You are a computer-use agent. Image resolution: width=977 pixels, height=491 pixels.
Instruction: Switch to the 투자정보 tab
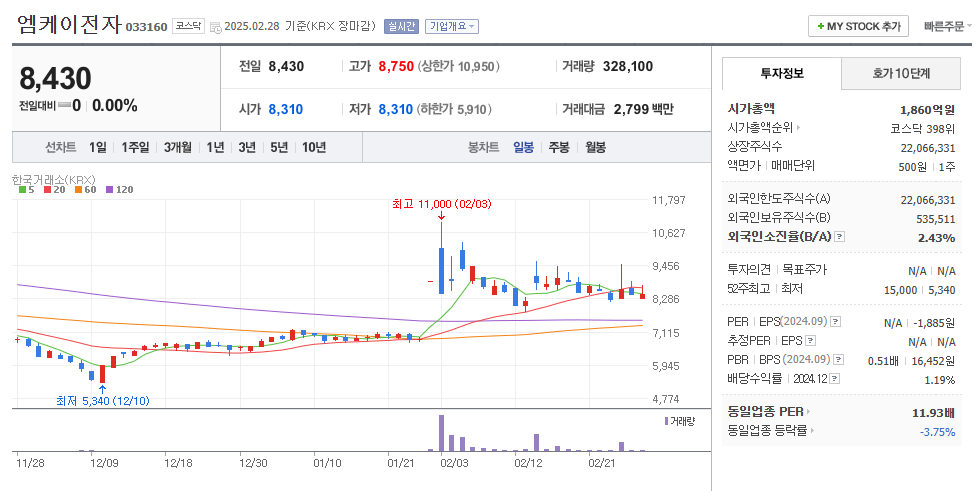(782, 74)
